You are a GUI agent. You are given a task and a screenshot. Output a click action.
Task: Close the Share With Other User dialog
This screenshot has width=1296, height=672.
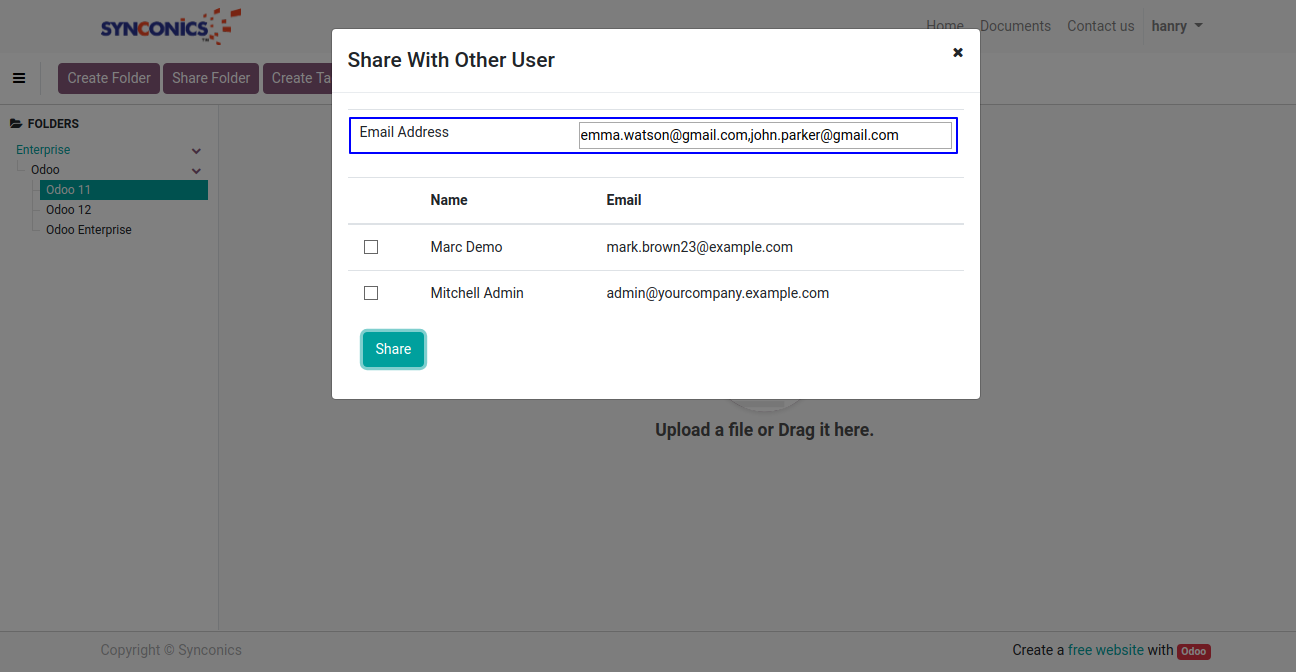(957, 53)
